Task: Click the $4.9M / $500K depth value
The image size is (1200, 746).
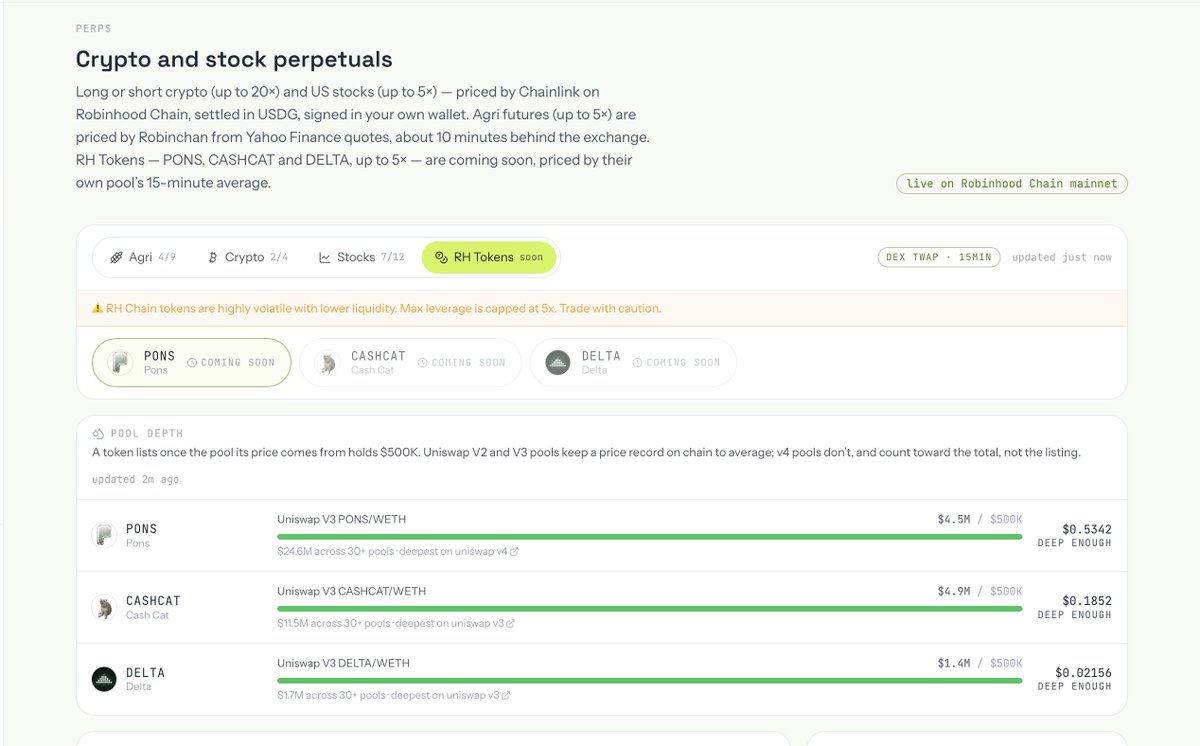Action: click(980, 591)
